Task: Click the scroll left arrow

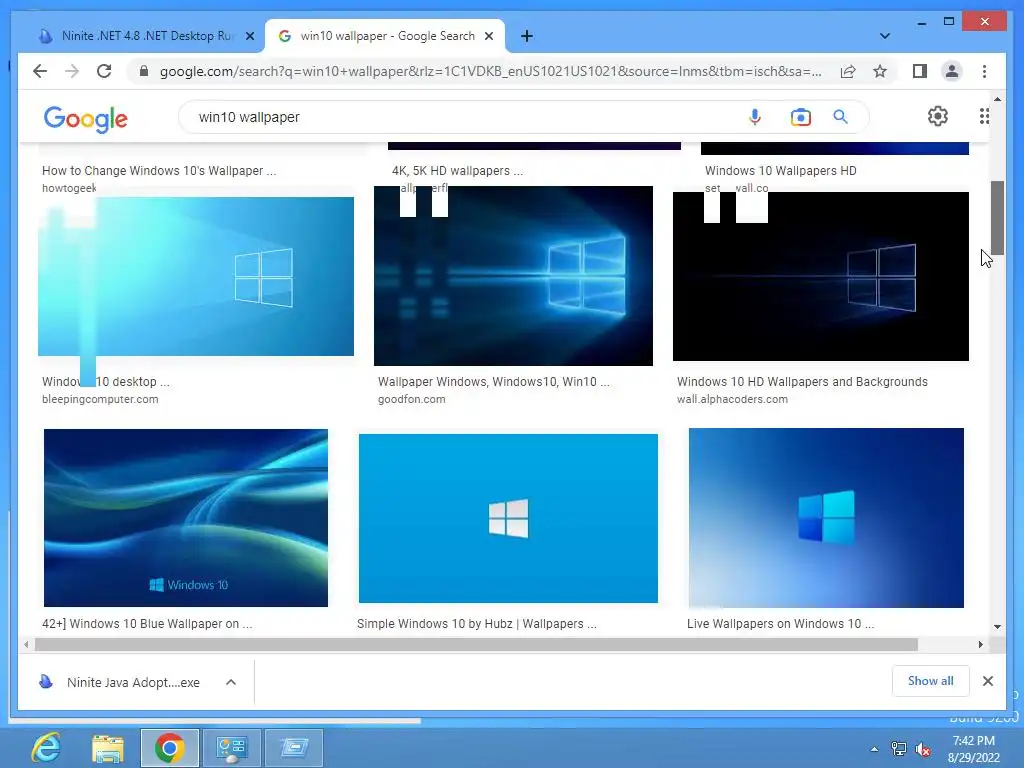Action: 25,645
